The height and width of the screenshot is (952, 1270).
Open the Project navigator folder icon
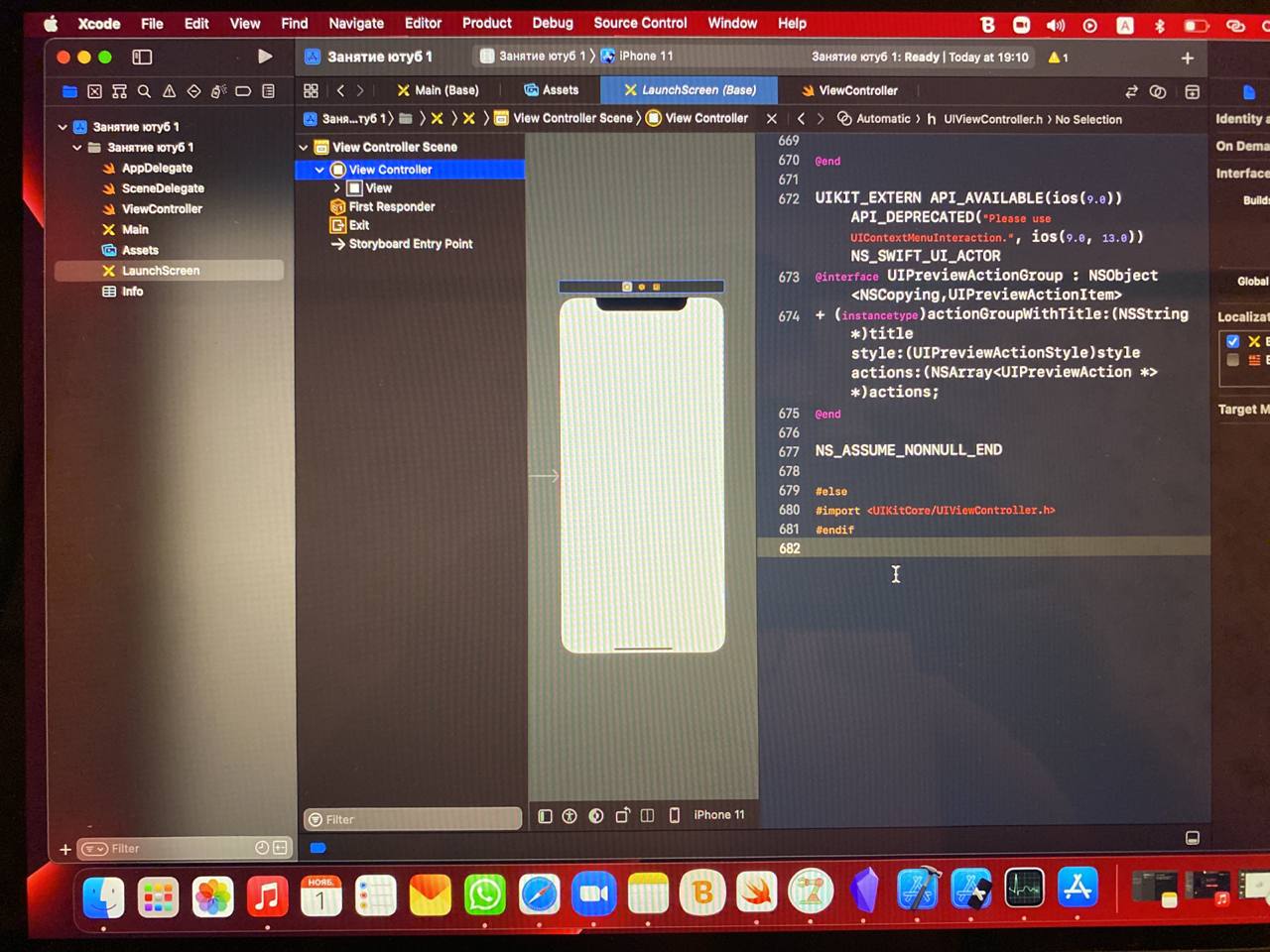69,91
